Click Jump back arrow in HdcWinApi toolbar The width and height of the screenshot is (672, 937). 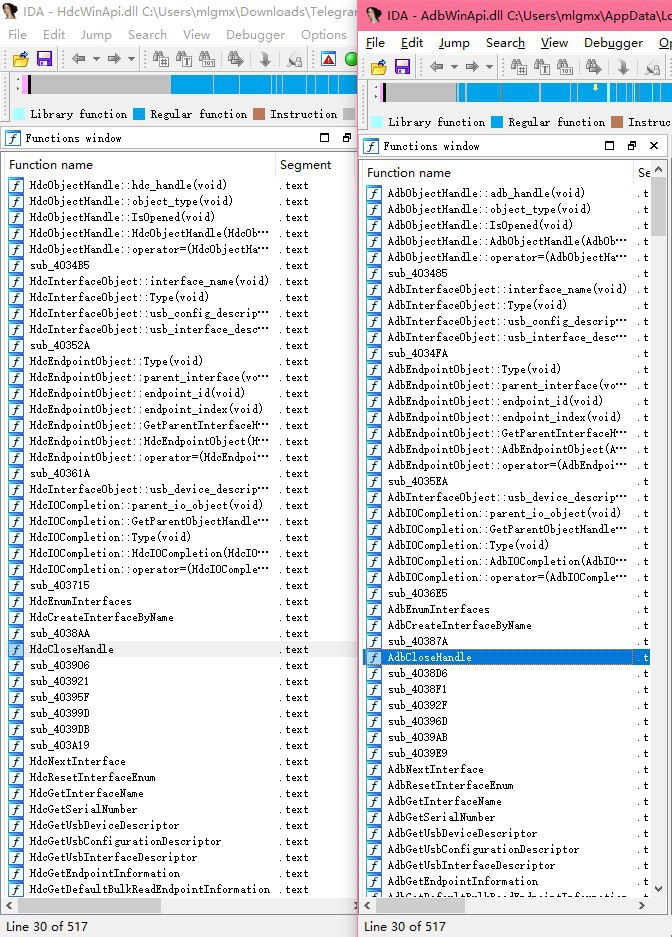78,59
